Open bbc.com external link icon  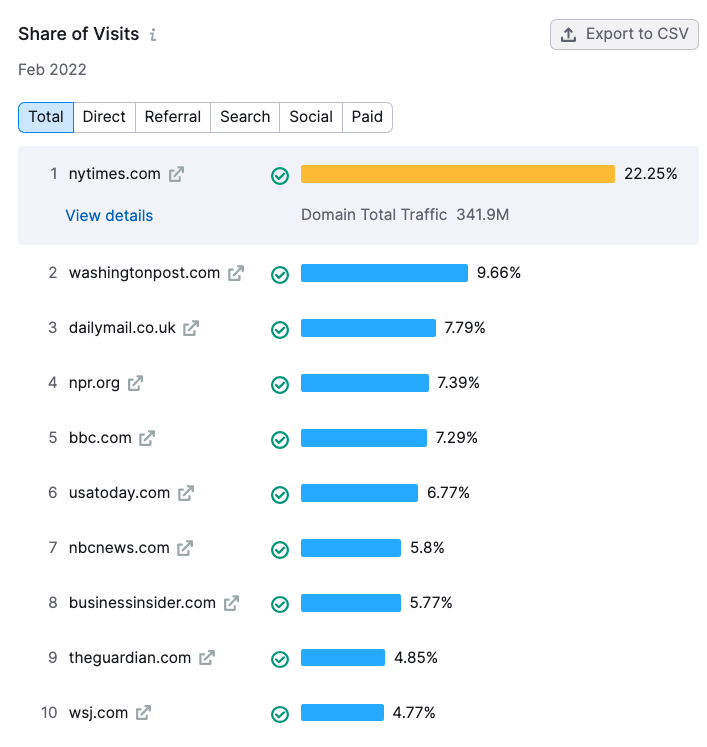tap(147, 438)
